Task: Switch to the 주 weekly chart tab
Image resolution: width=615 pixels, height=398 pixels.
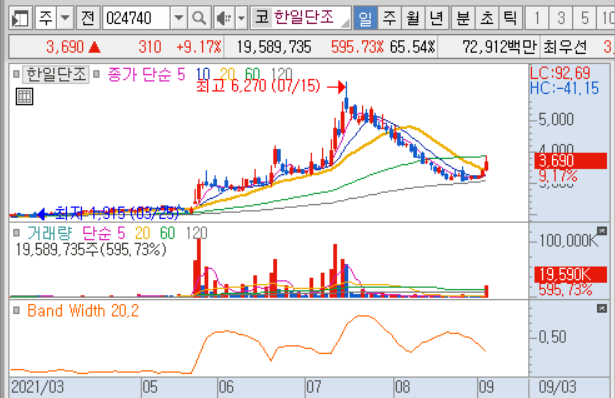Action: [389, 18]
